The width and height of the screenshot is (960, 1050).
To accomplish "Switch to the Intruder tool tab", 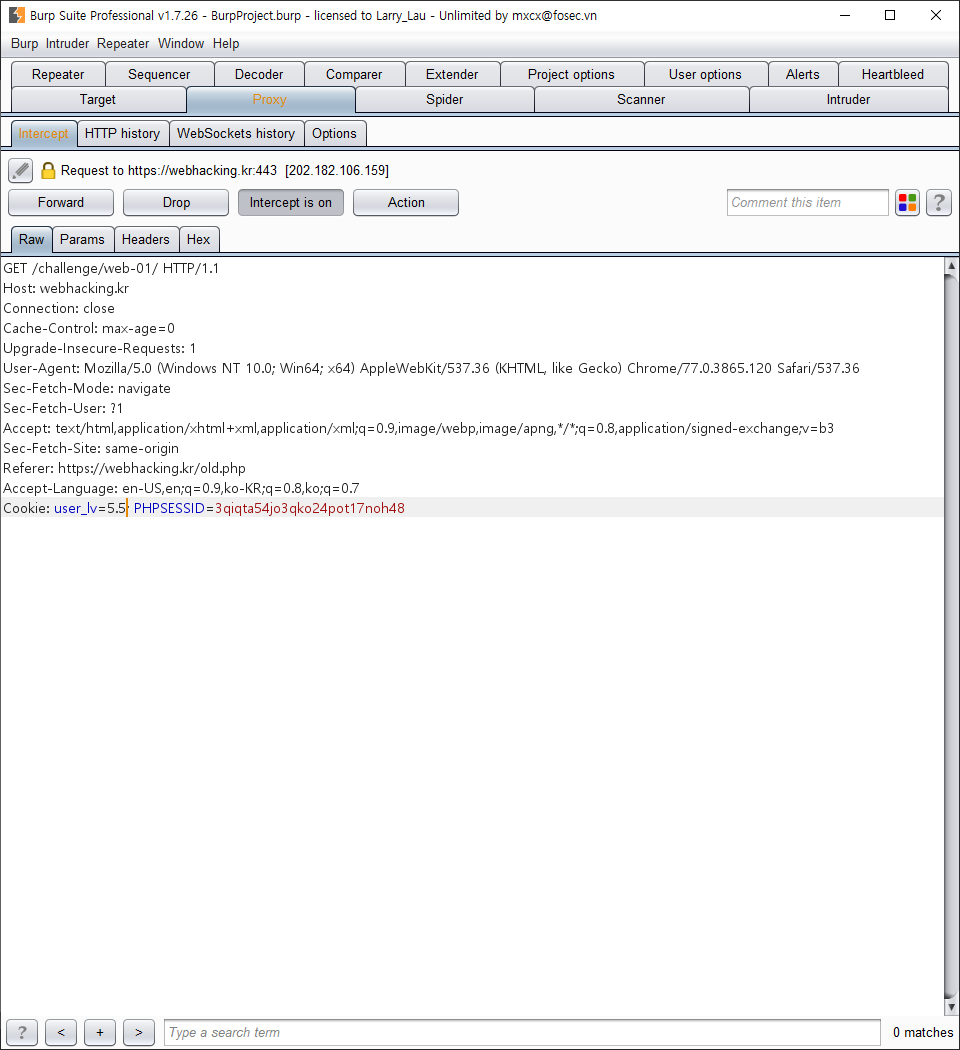I will point(848,99).
